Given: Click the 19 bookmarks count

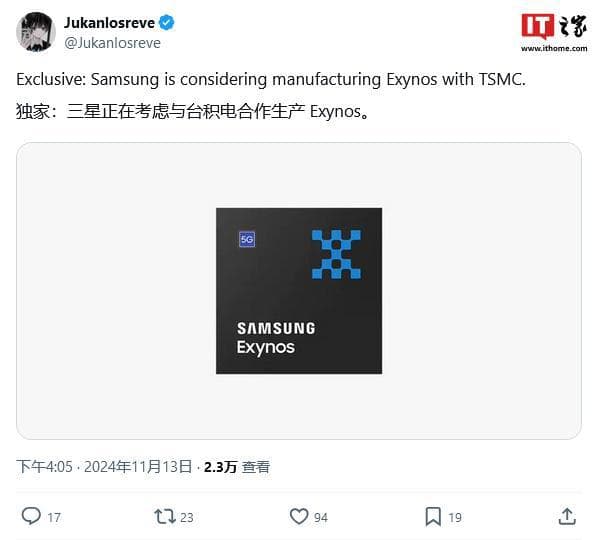Looking at the screenshot, I should (x=455, y=518).
